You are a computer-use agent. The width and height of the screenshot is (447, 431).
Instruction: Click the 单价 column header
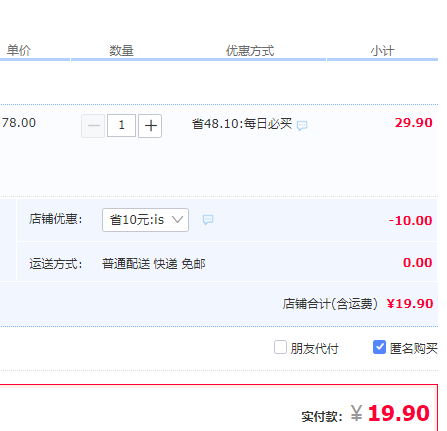point(19,50)
